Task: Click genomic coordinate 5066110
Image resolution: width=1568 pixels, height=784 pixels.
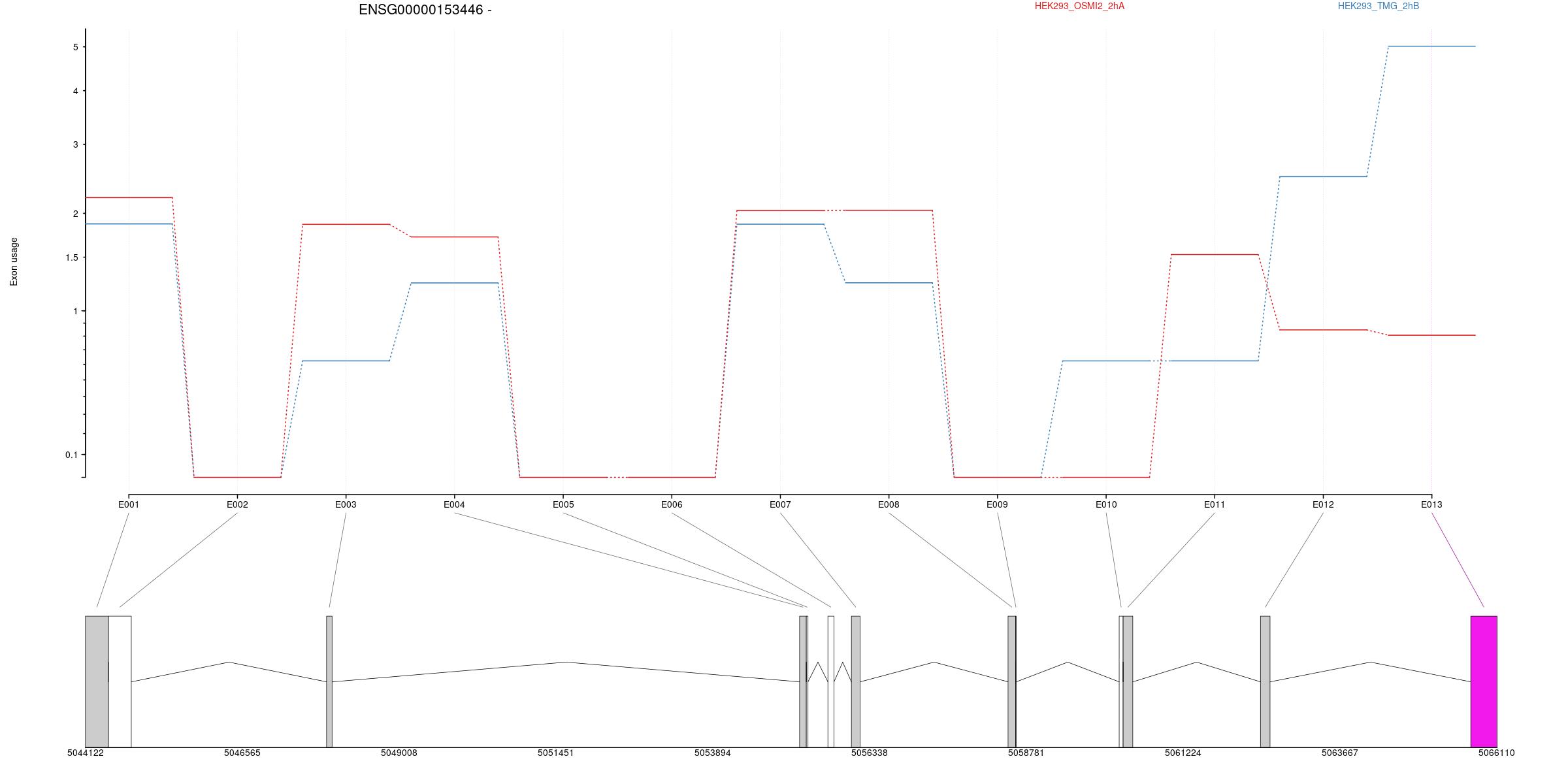Action: [1497, 753]
